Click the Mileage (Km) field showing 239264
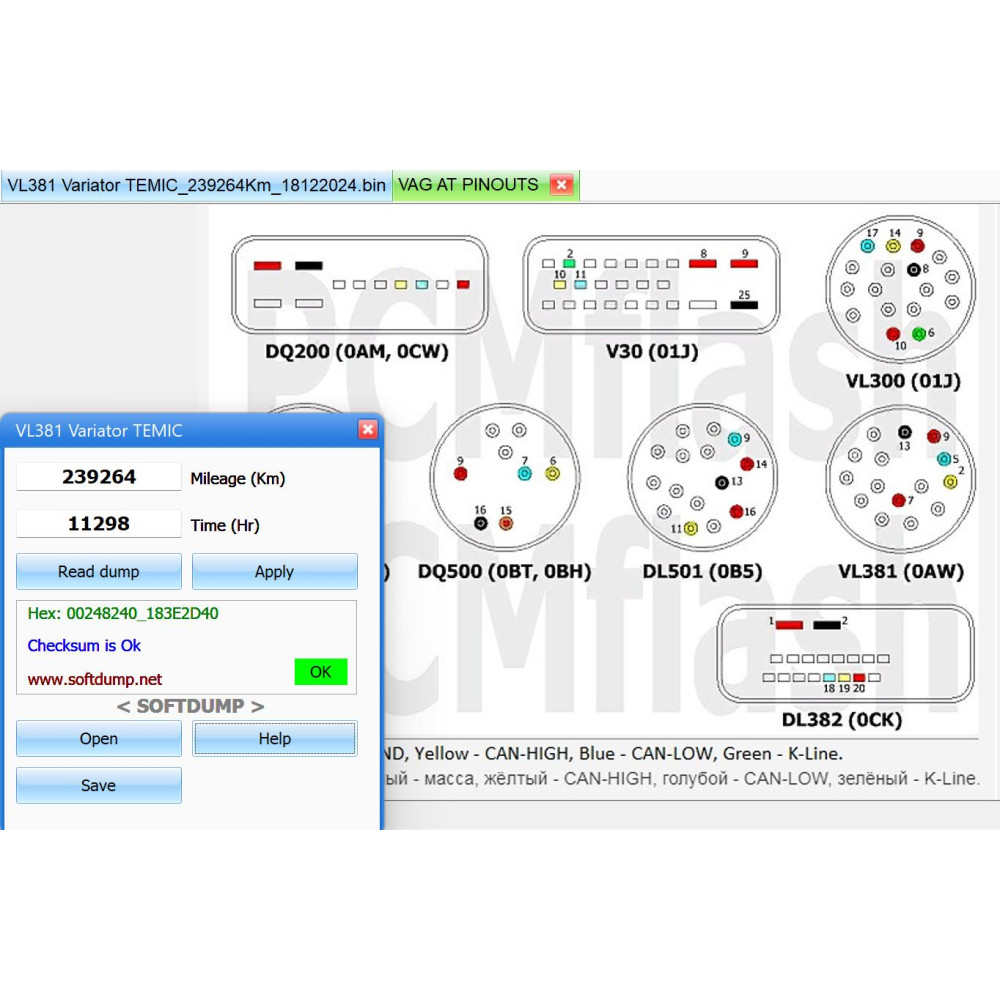Image resolution: width=1000 pixels, height=1000 pixels. 99,477
